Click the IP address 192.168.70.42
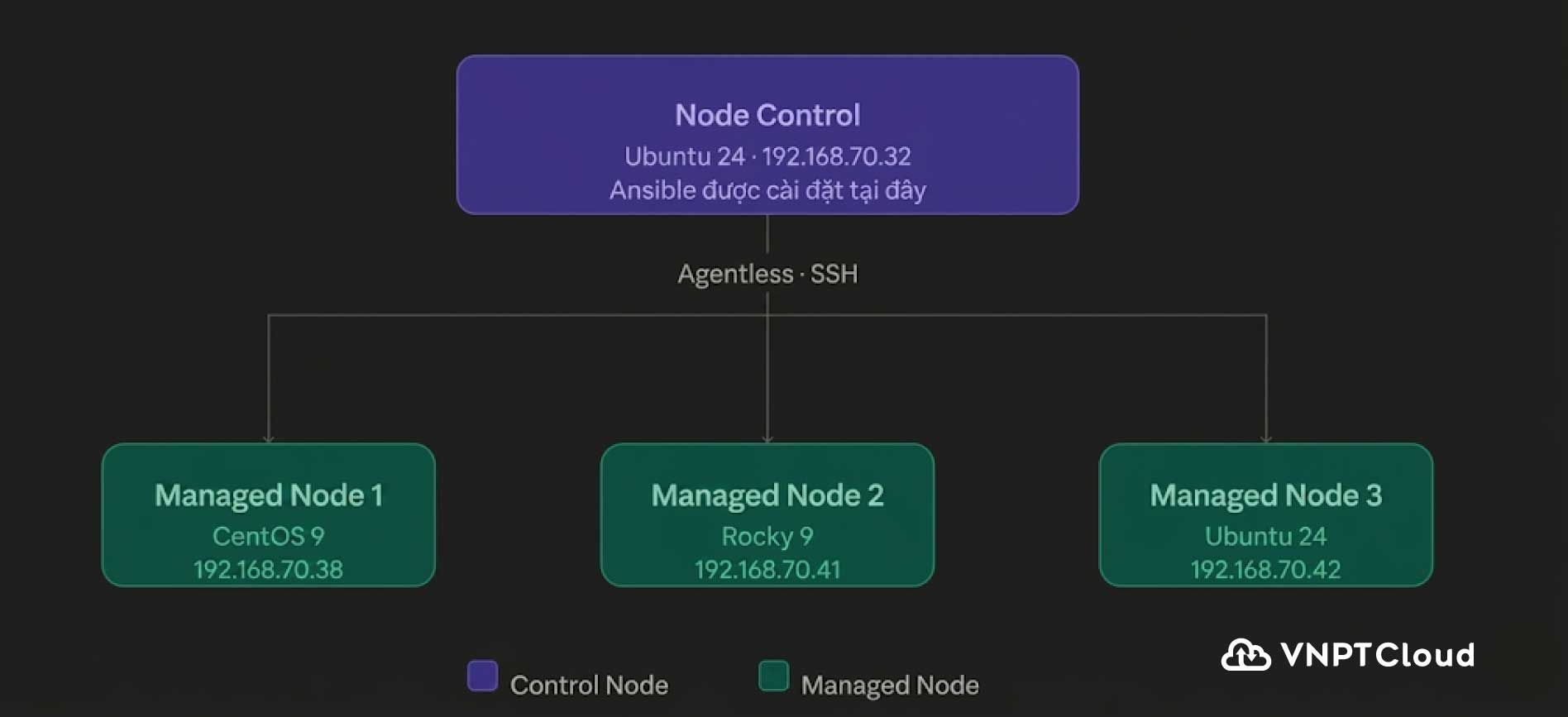 (x=1266, y=570)
